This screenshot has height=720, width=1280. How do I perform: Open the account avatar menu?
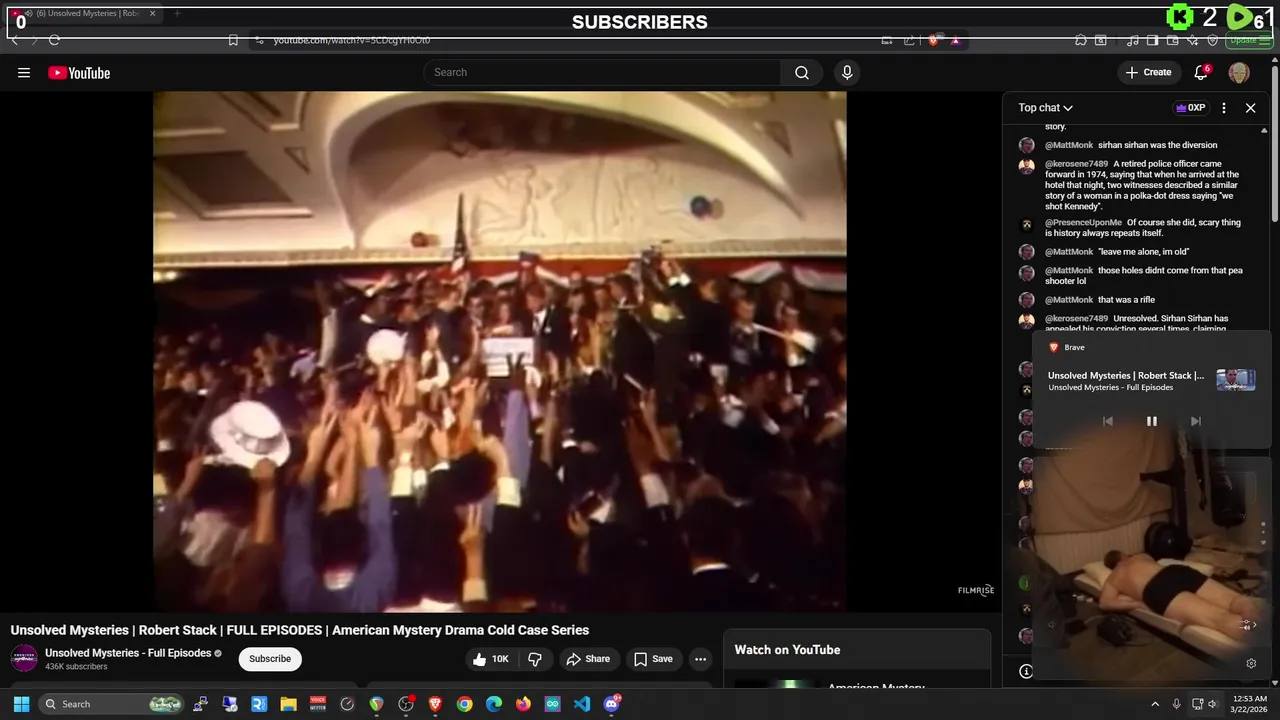coord(1239,72)
